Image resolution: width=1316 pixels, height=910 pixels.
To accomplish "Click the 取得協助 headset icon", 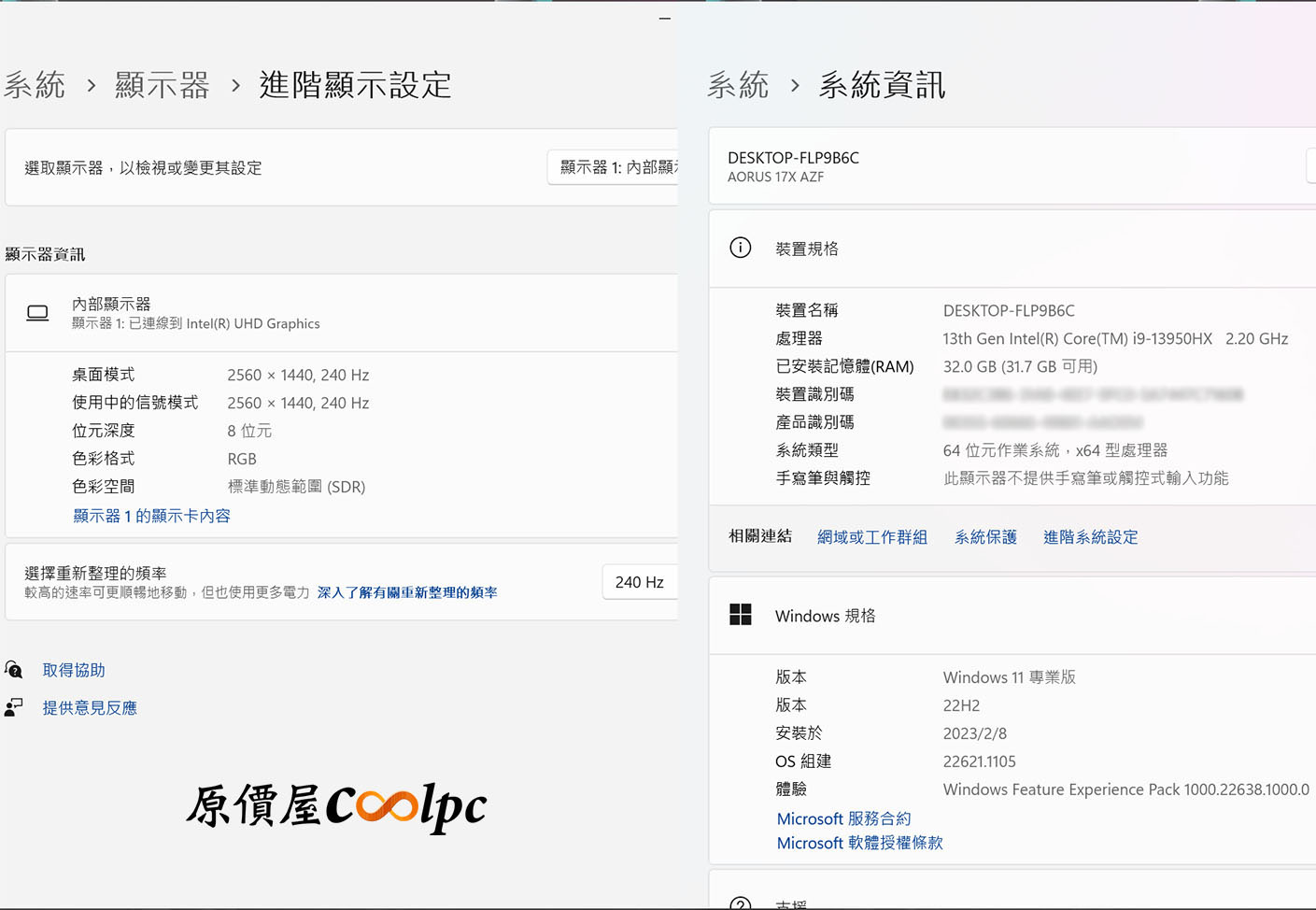I will click(x=14, y=669).
